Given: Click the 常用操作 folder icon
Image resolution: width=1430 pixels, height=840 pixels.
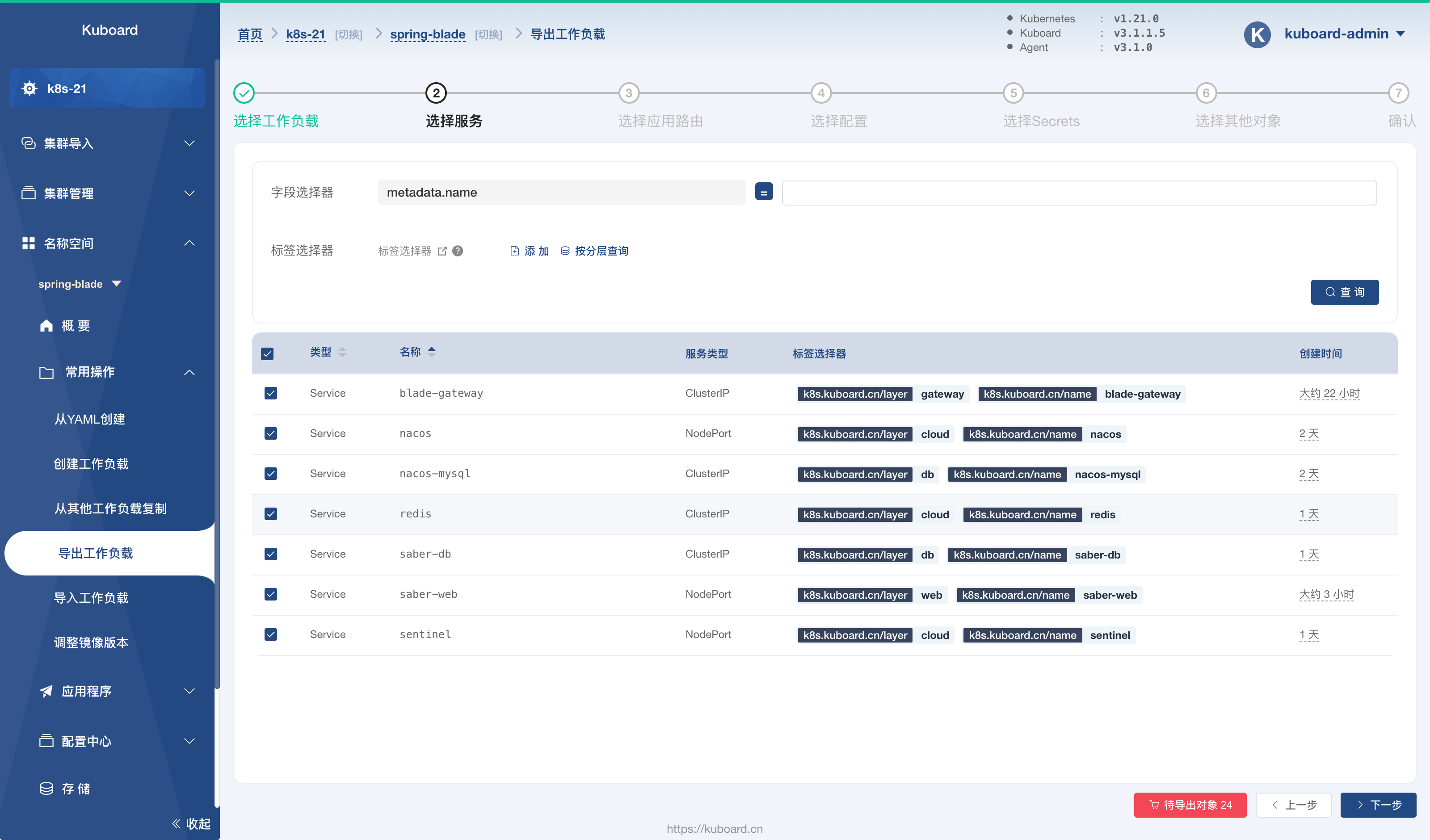Looking at the screenshot, I should [46, 372].
